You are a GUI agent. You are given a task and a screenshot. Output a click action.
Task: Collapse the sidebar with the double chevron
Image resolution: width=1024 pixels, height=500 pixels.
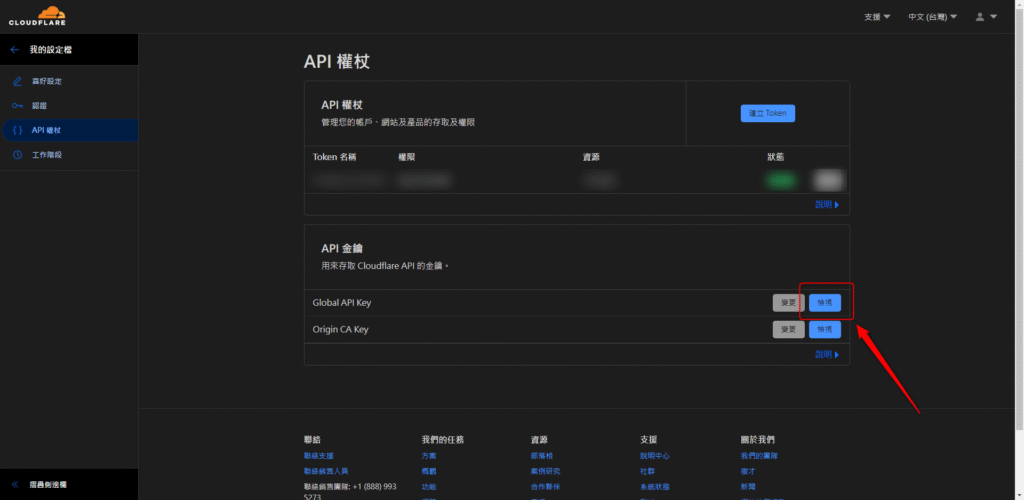14,483
